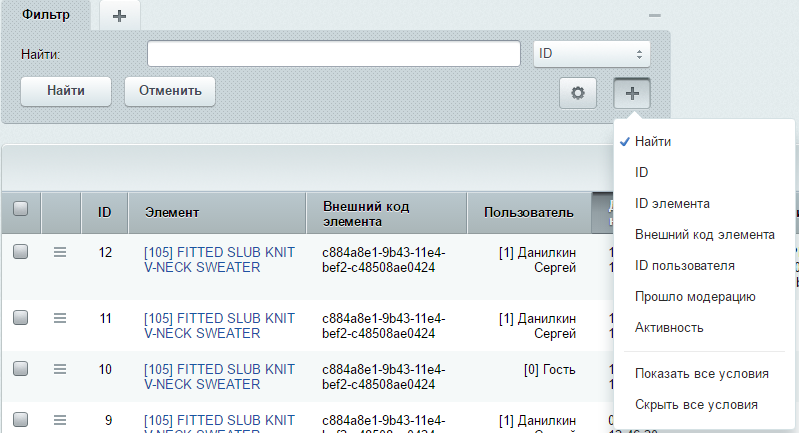The height and width of the screenshot is (433, 799).
Task: Toggle the checked Найти condition in menu
Action: (652, 142)
